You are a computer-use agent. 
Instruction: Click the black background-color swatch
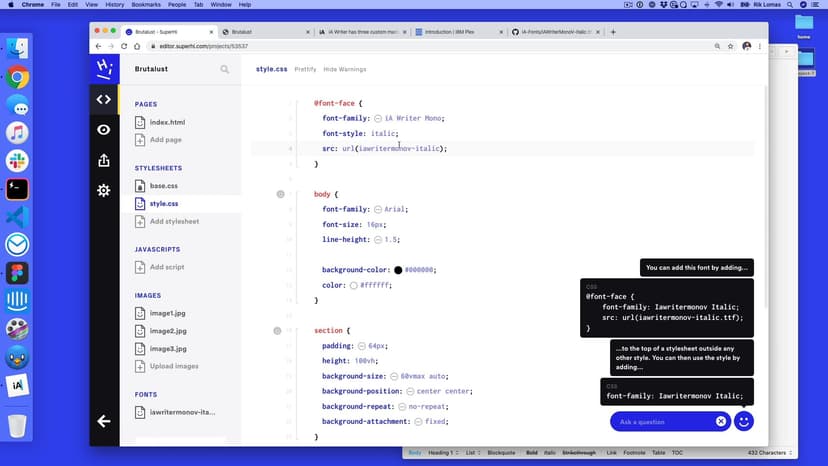tap(398, 270)
